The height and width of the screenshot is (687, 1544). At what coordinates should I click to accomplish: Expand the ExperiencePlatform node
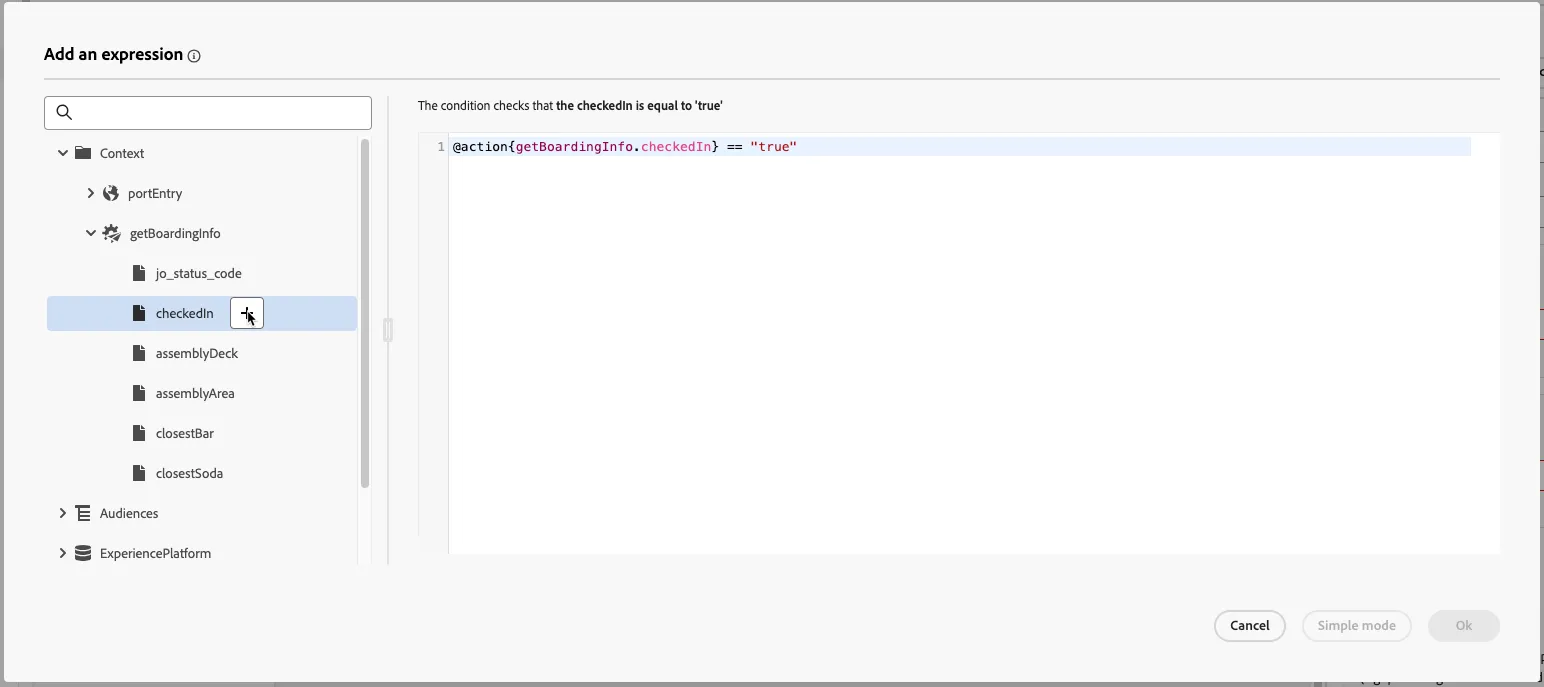63,553
